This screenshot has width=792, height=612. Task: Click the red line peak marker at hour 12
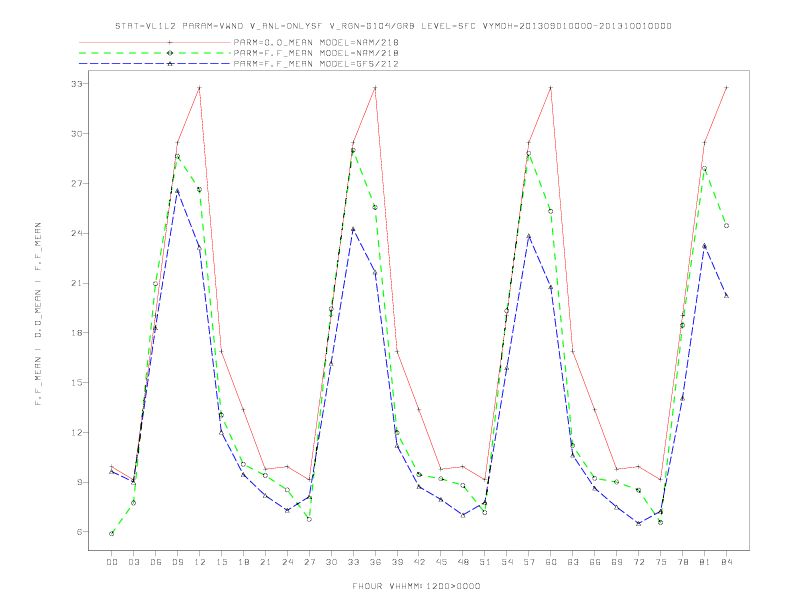point(200,88)
